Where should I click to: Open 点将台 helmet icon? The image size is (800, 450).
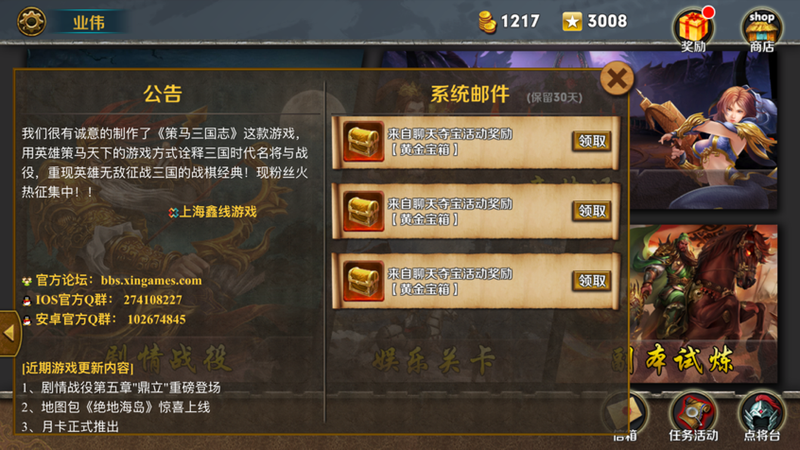762,416
